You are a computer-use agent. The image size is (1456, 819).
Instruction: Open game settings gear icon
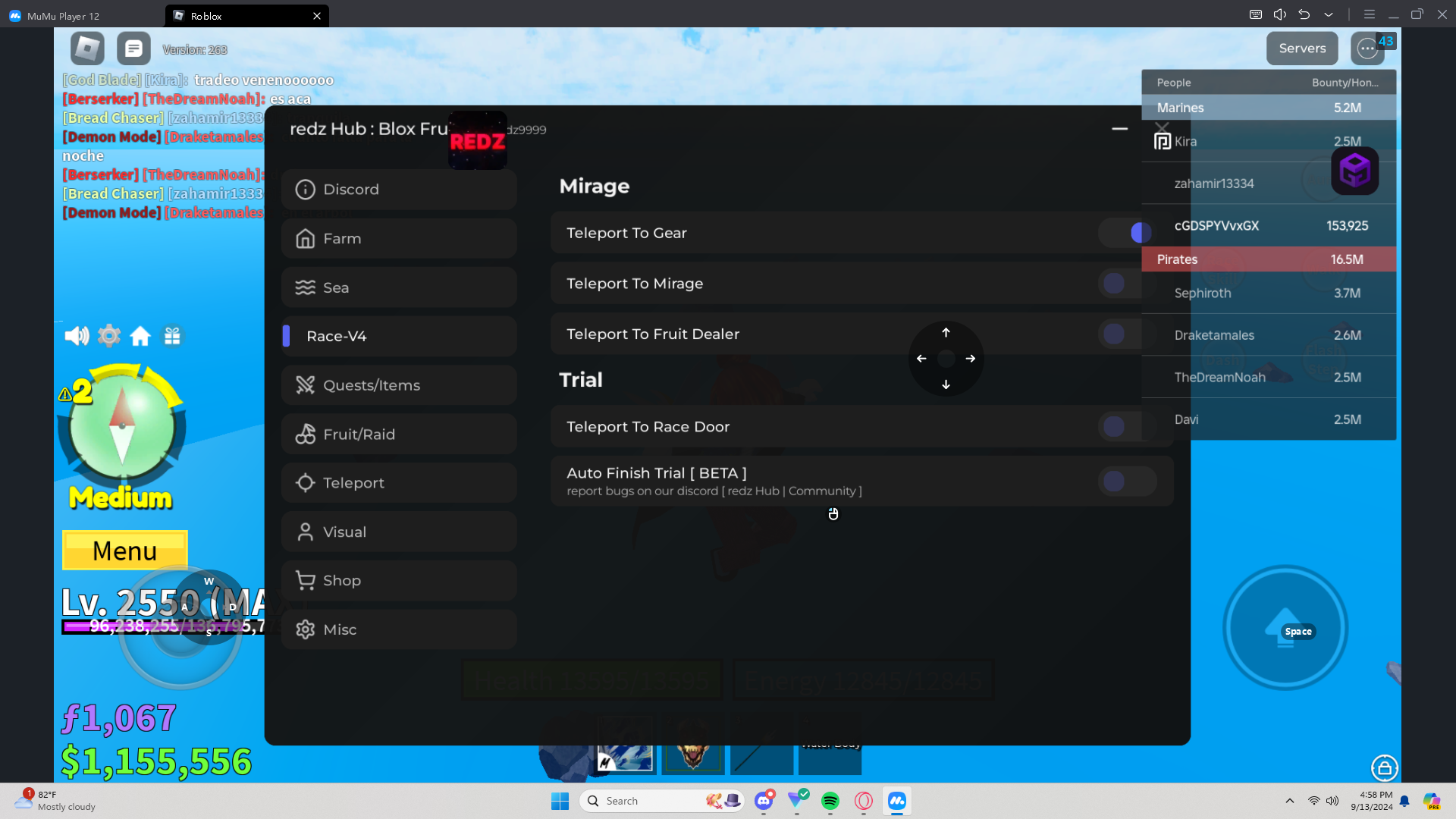click(109, 335)
